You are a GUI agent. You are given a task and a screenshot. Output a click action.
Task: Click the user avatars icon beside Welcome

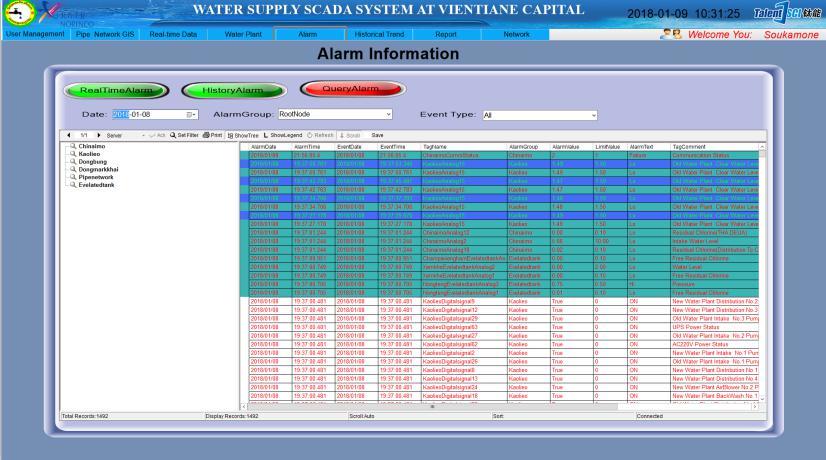(x=671, y=34)
